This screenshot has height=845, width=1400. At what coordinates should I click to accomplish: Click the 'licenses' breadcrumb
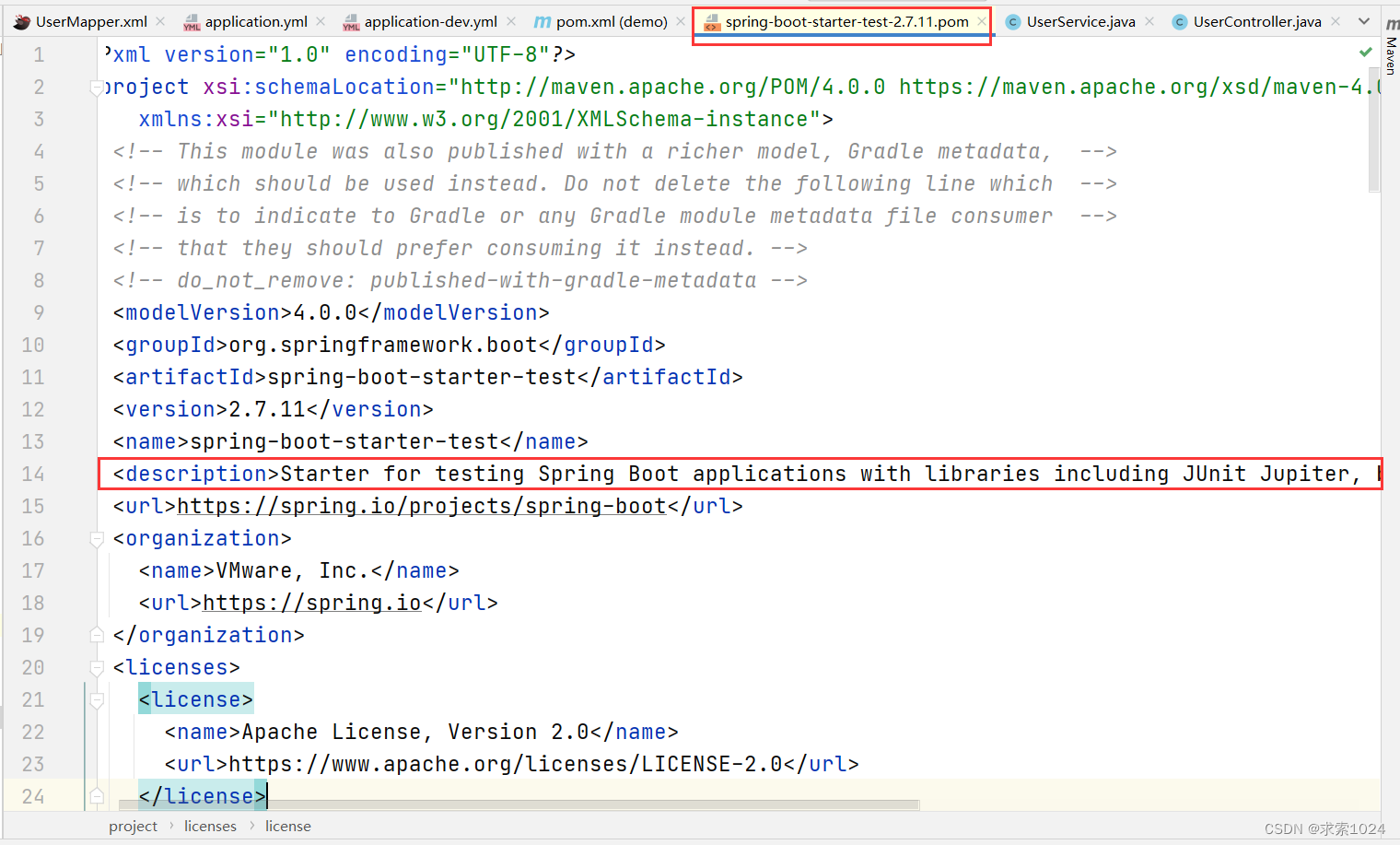[210, 827]
